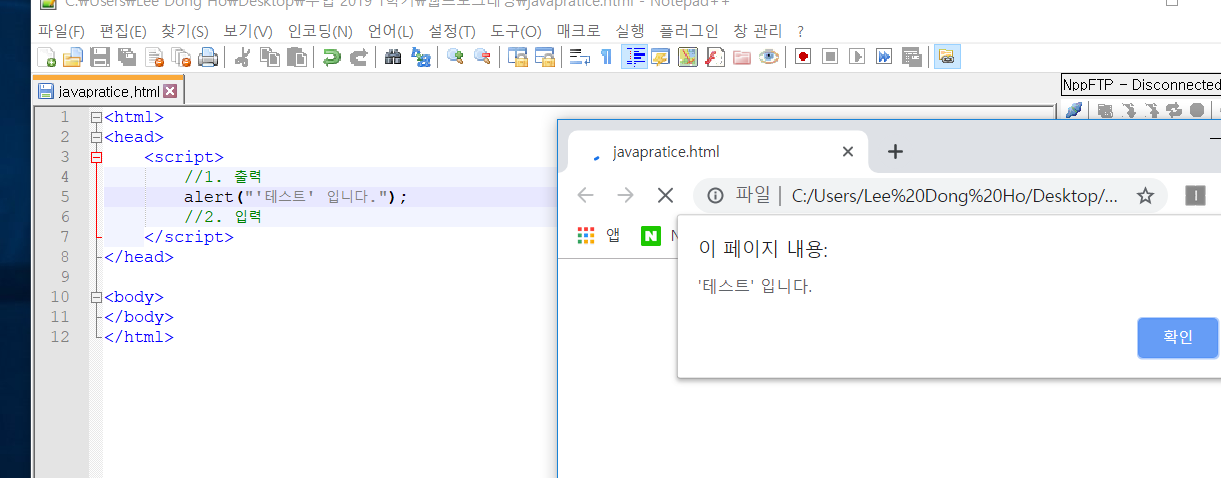Screen dimensions: 1221x478
Task: Open 설정(T) menu
Action: [452, 31]
